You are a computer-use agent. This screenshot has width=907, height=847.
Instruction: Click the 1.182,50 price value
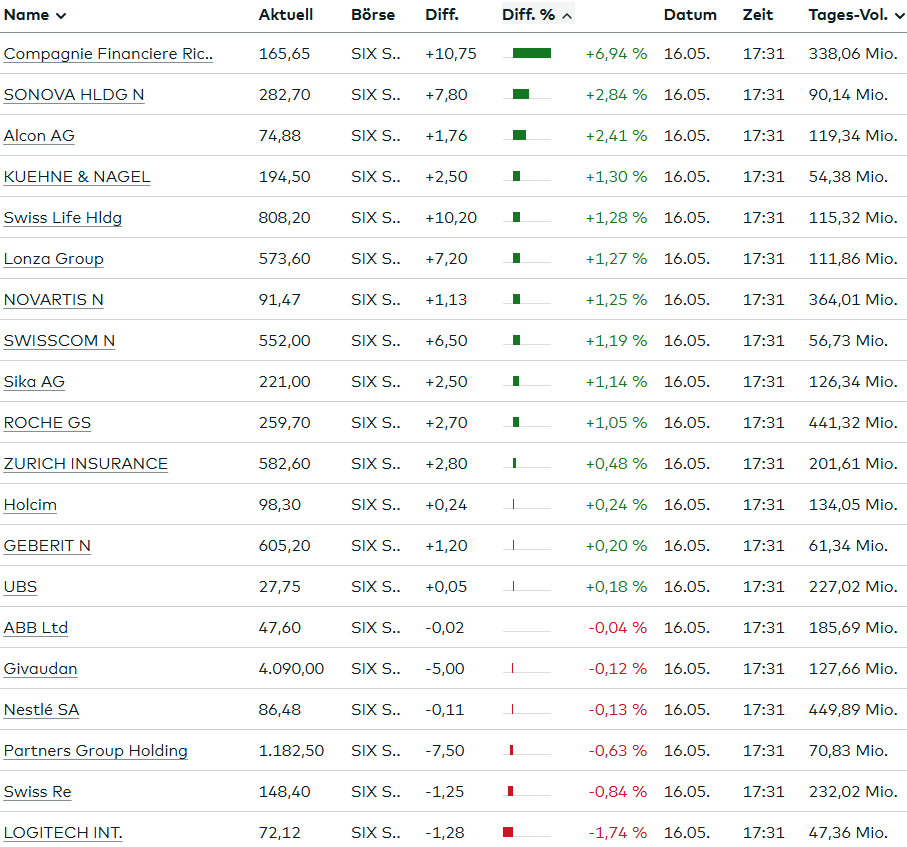pos(291,751)
